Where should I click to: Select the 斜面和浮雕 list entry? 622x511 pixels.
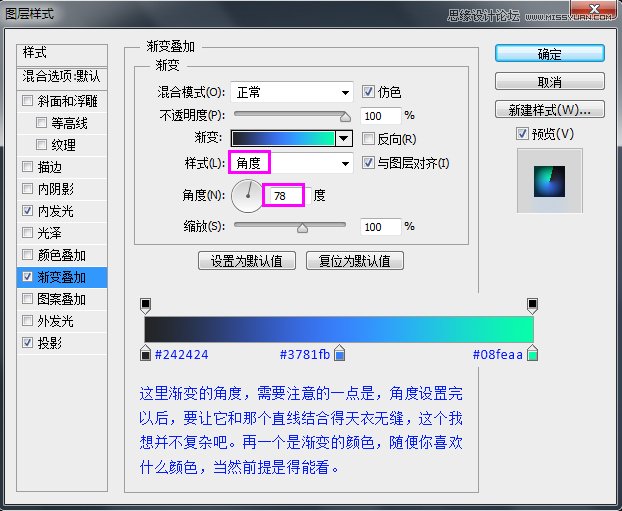pyautogui.click(x=62, y=101)
